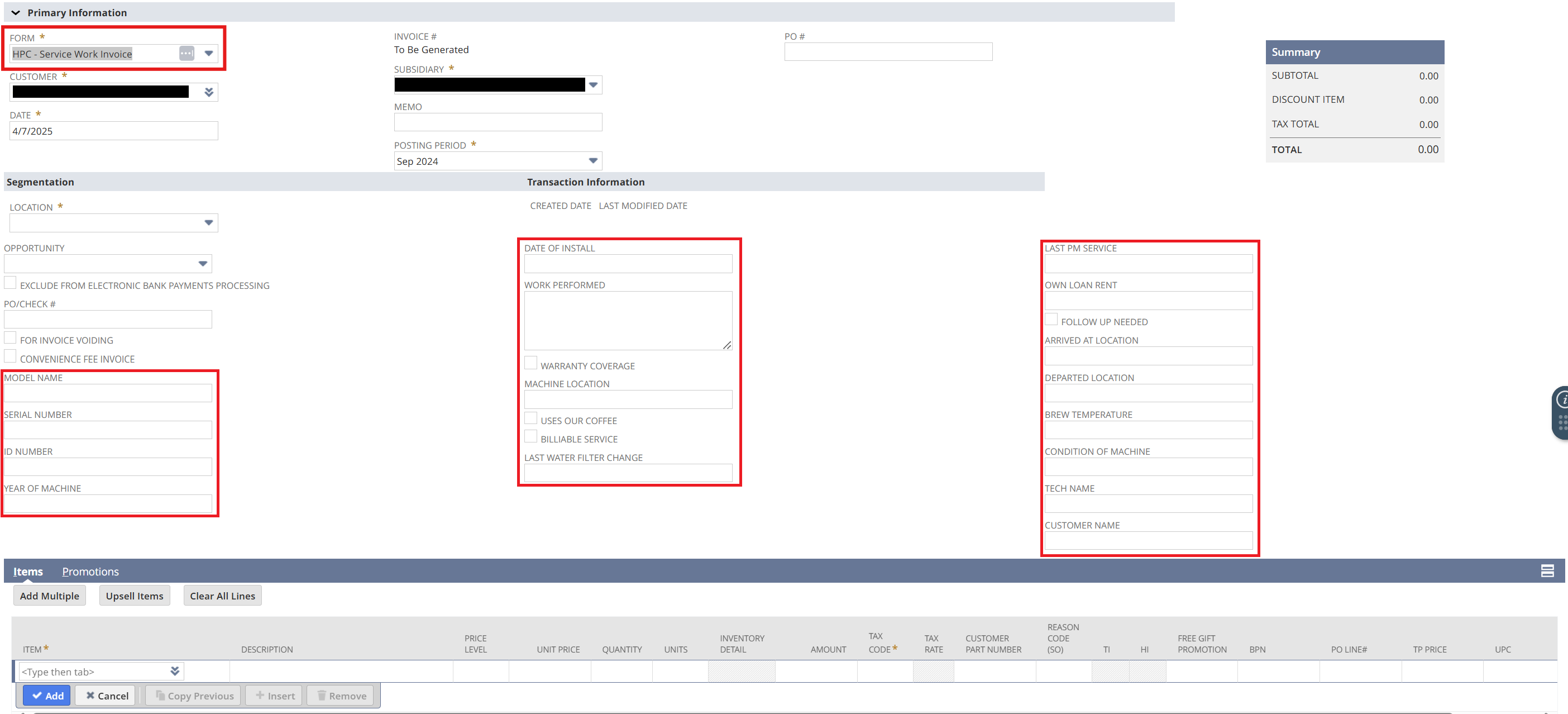Cancel the current item line
This screenshot has height=714, width=1568.
pos(106,696)
